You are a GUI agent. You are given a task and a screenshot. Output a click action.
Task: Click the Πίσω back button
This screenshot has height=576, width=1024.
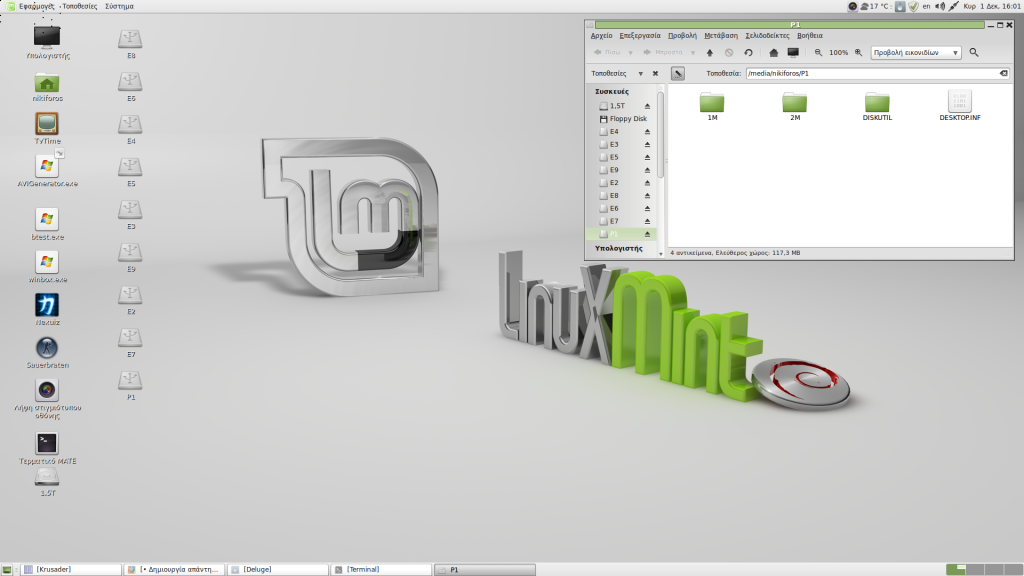coord(607,52)
